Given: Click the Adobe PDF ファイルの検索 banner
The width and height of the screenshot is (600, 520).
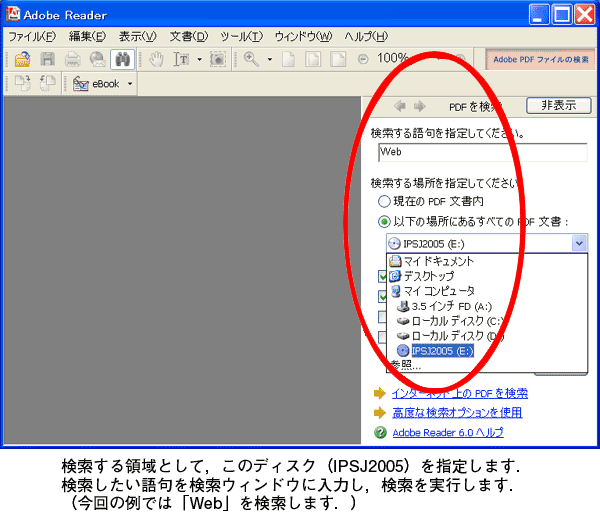Looking at the screenshot, I should click(541, 60).
